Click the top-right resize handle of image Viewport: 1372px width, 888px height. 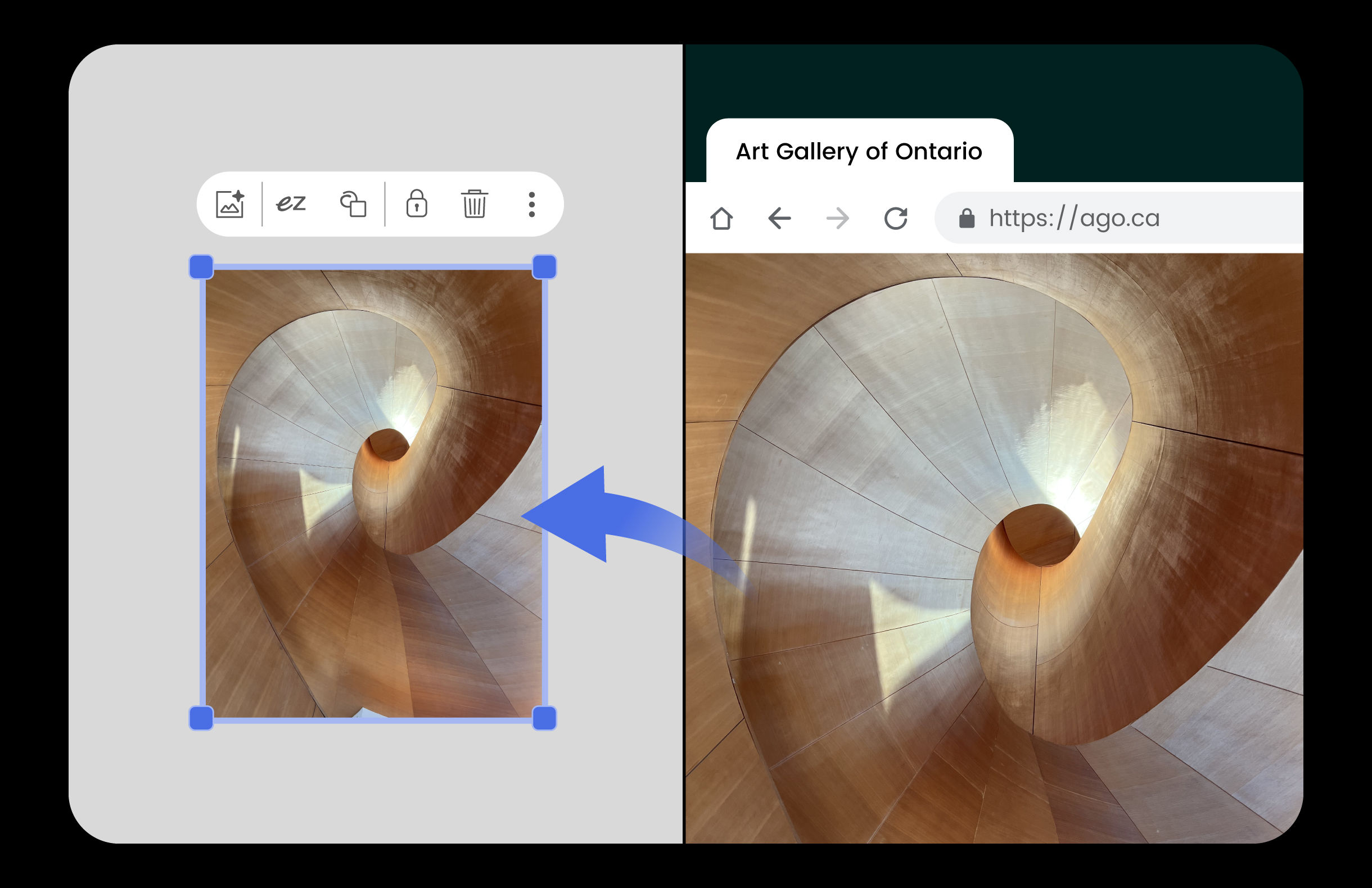(544, 268)
